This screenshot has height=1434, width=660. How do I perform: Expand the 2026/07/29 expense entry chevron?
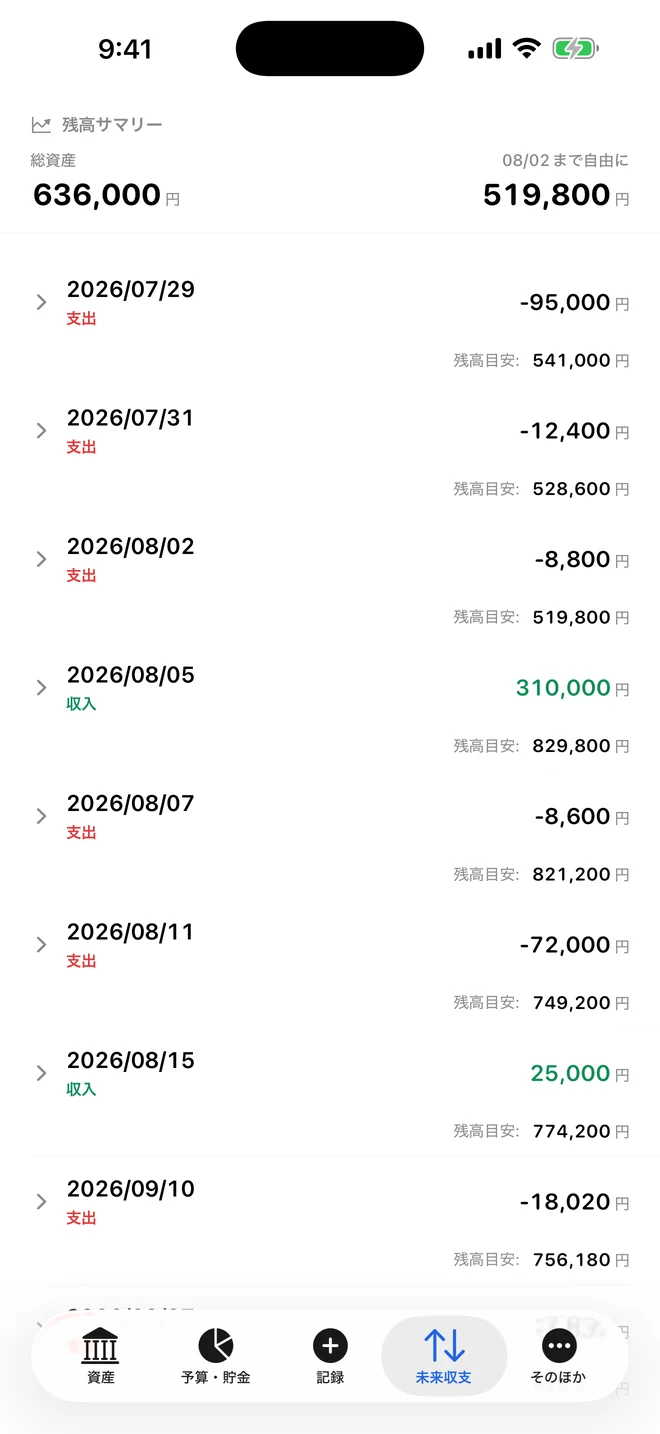click(x=41, y=302)
